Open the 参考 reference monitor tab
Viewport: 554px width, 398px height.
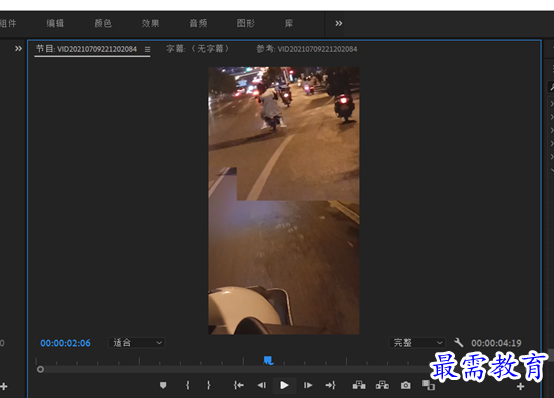(x=307, y=49)
